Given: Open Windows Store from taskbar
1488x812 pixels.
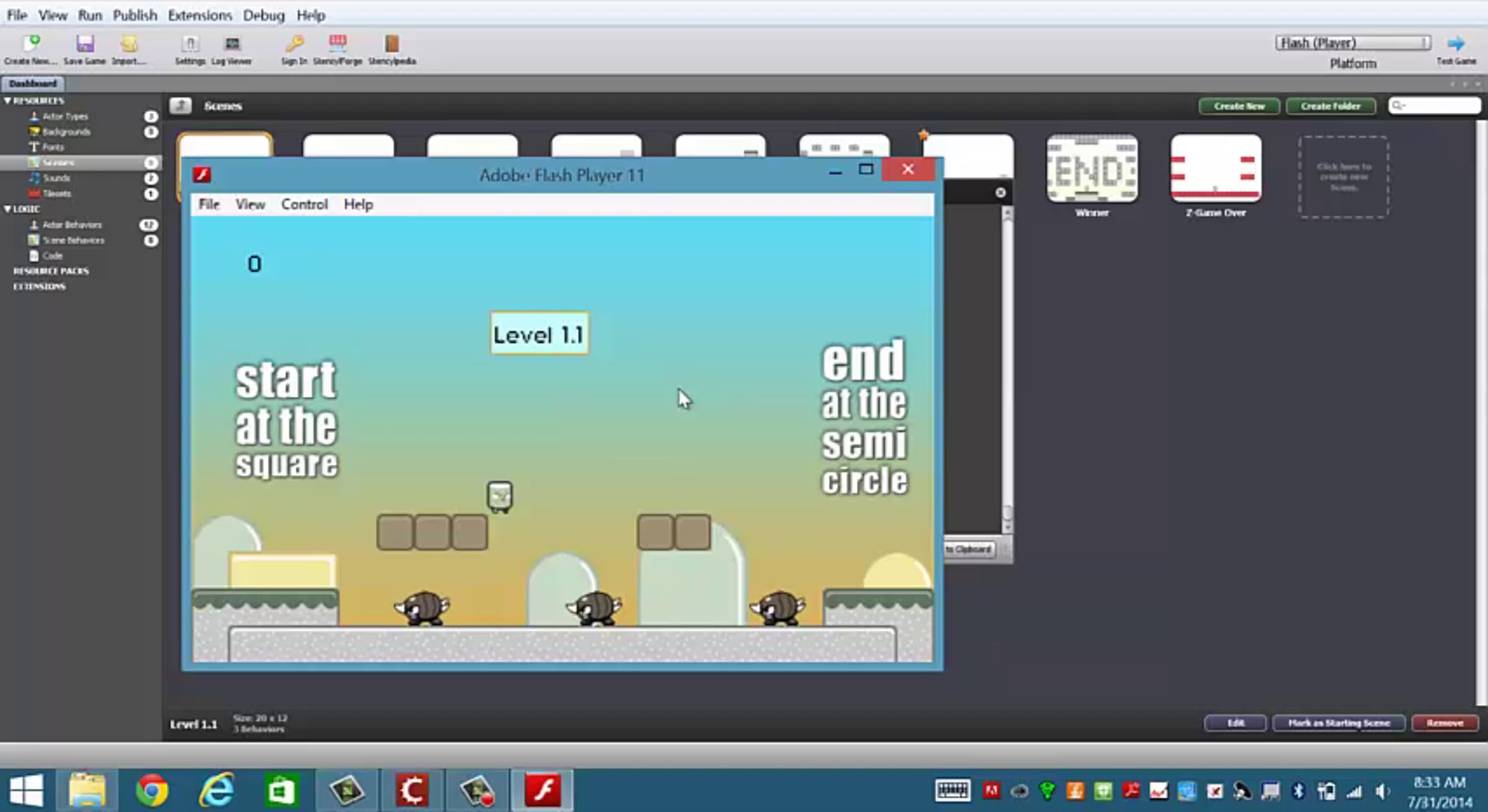Looking at the screenshot, I should 281,790.
